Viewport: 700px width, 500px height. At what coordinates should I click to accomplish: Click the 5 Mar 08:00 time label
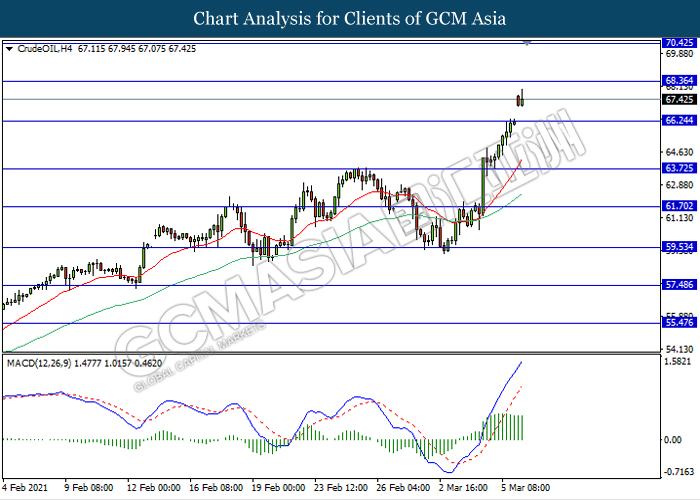coord(525,488)
